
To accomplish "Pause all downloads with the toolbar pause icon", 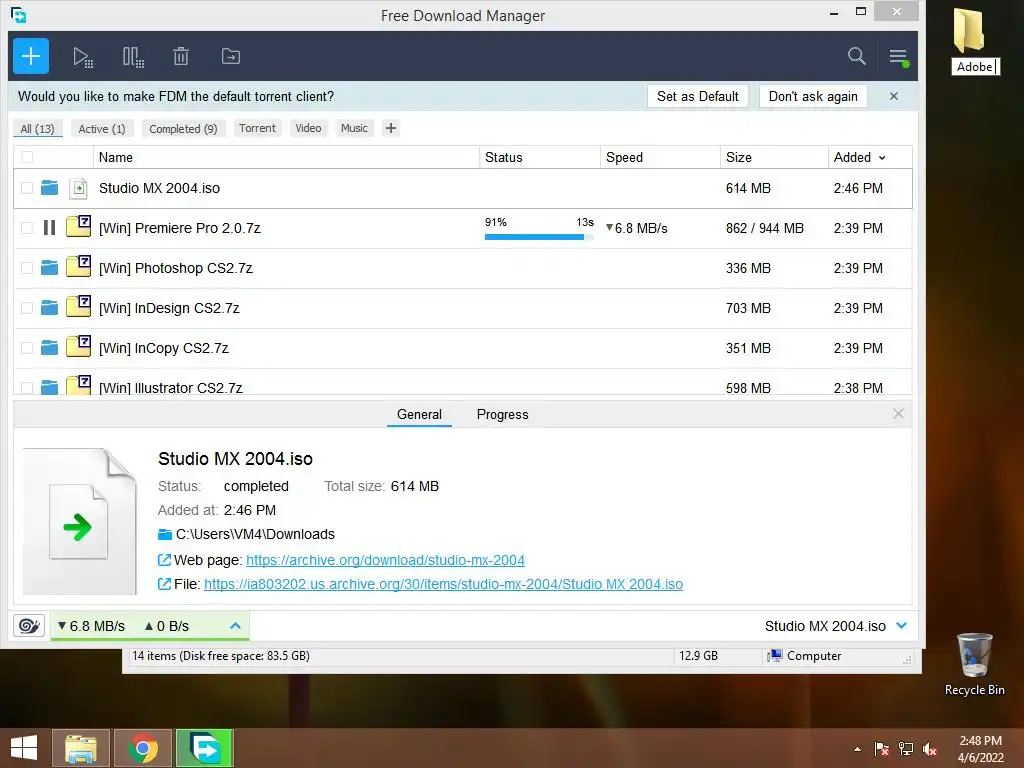I will coord(133,57).
